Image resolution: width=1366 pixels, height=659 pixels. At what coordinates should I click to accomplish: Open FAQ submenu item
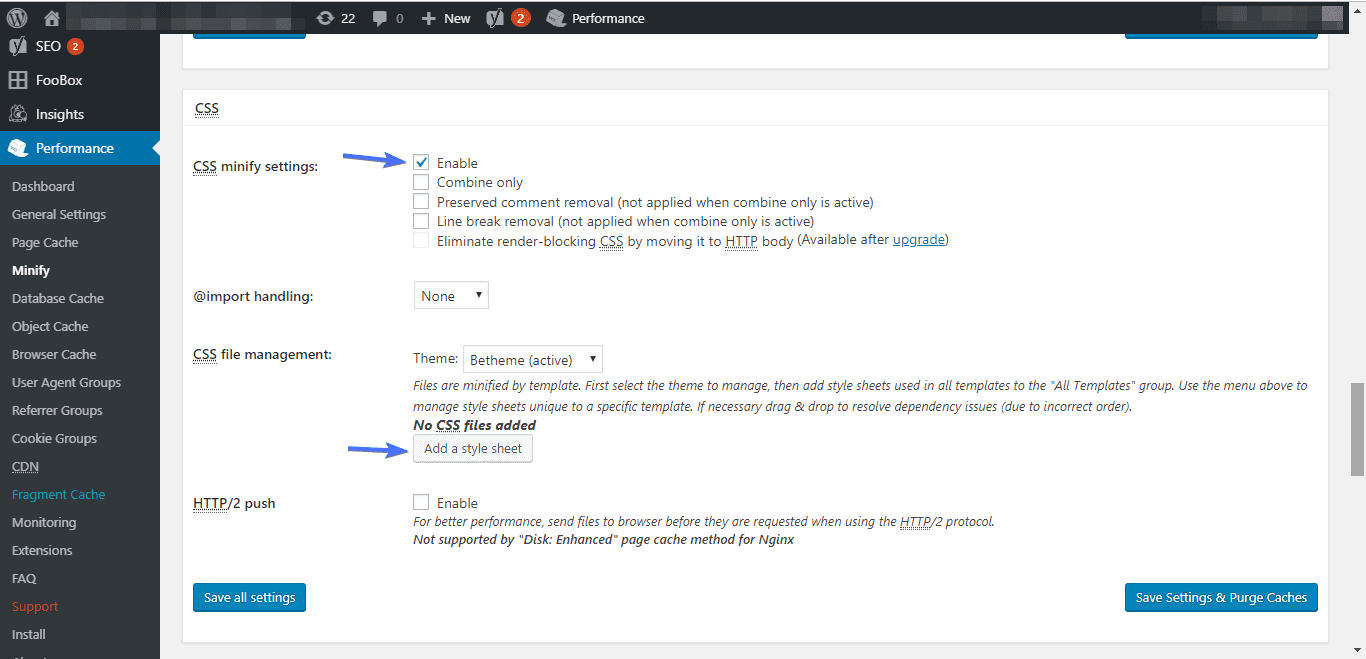[24, 578]
